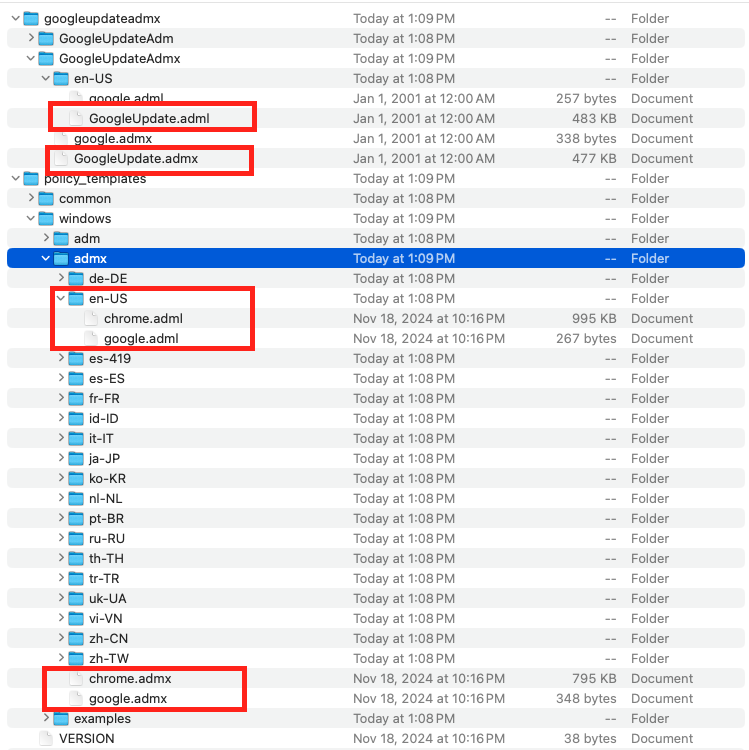
Task: Click the googleupdateadmx folder icon
Action: (31, 19)
